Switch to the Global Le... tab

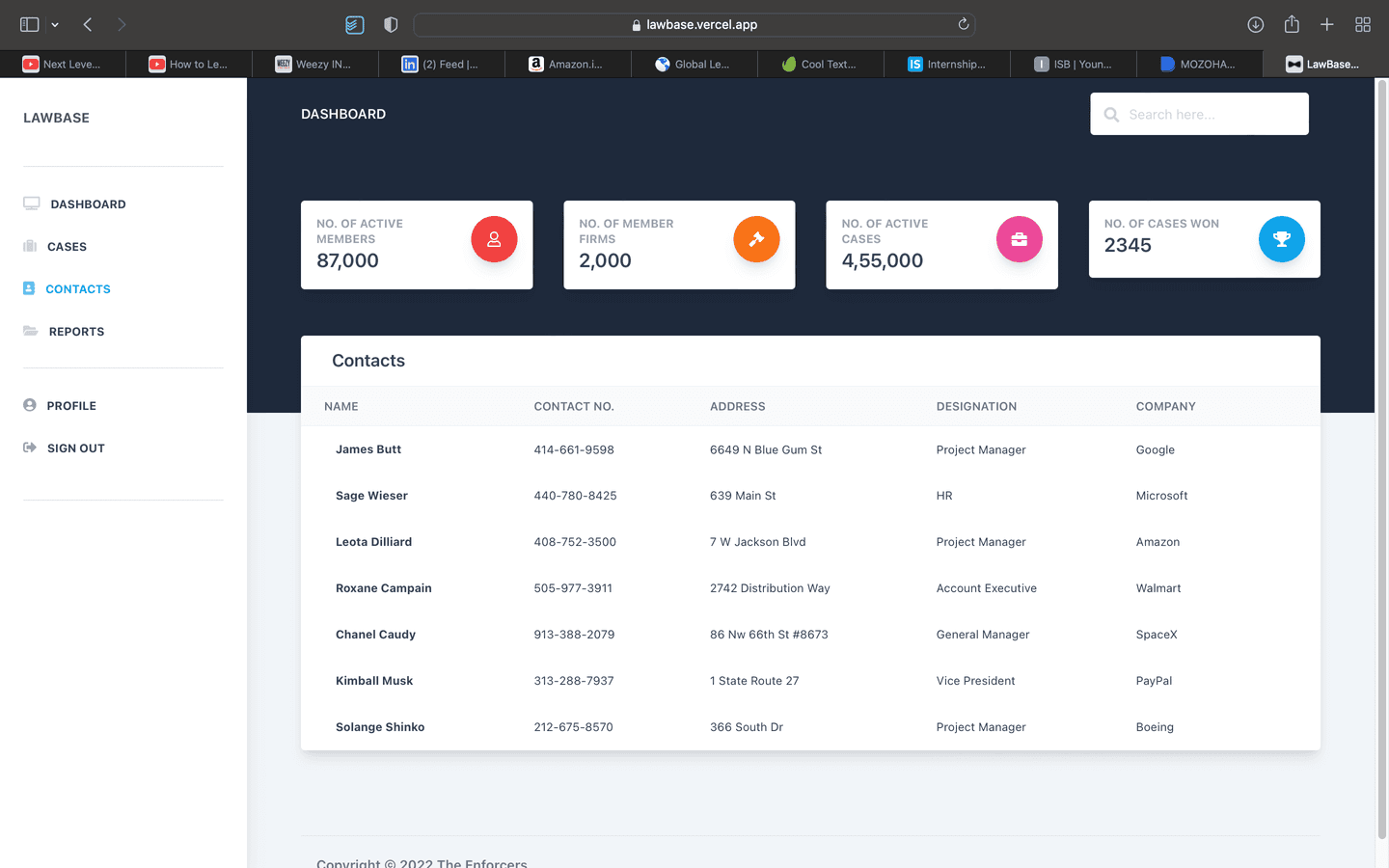click(694, 64)
